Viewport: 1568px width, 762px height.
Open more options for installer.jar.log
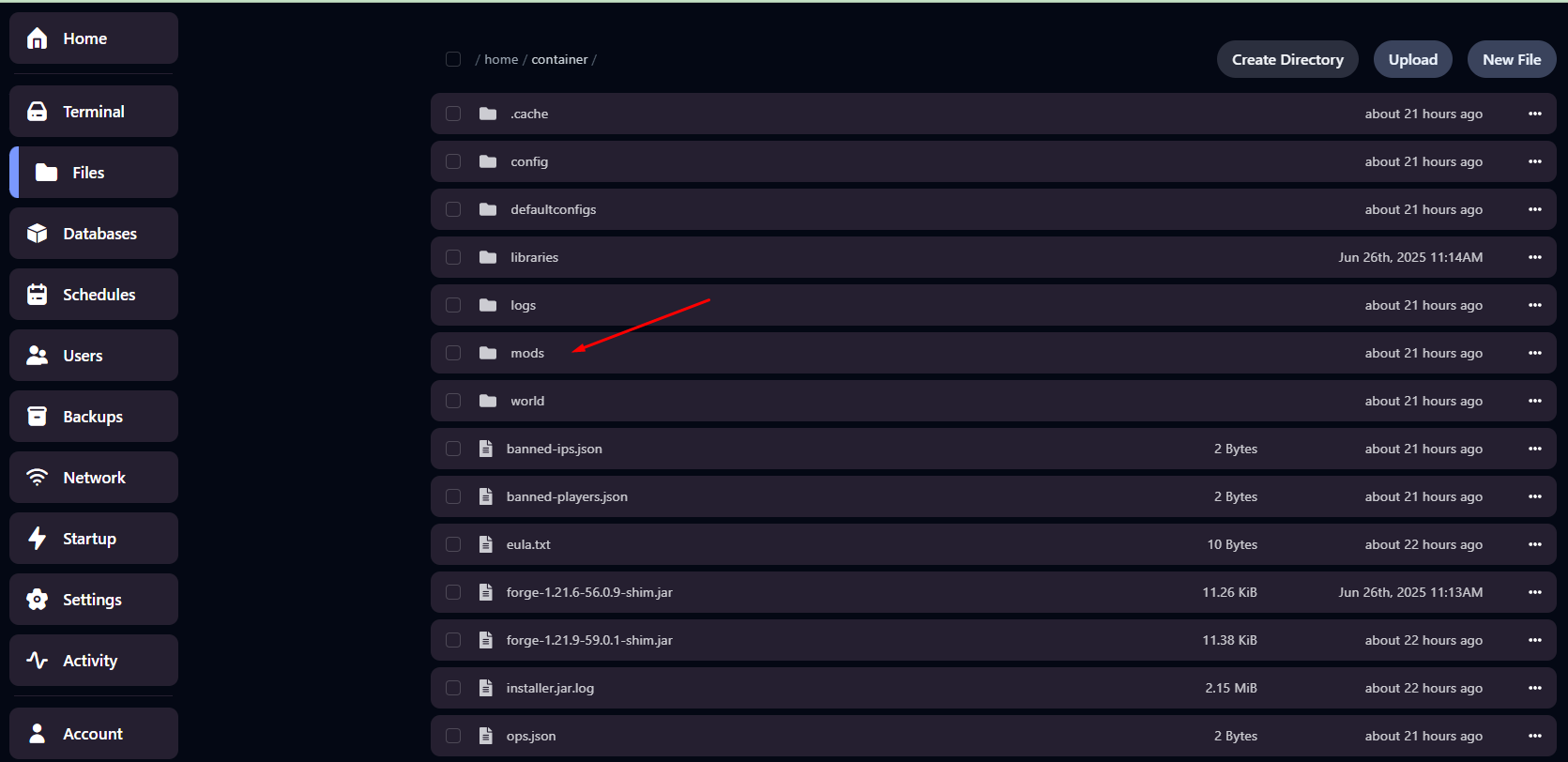1534,688
